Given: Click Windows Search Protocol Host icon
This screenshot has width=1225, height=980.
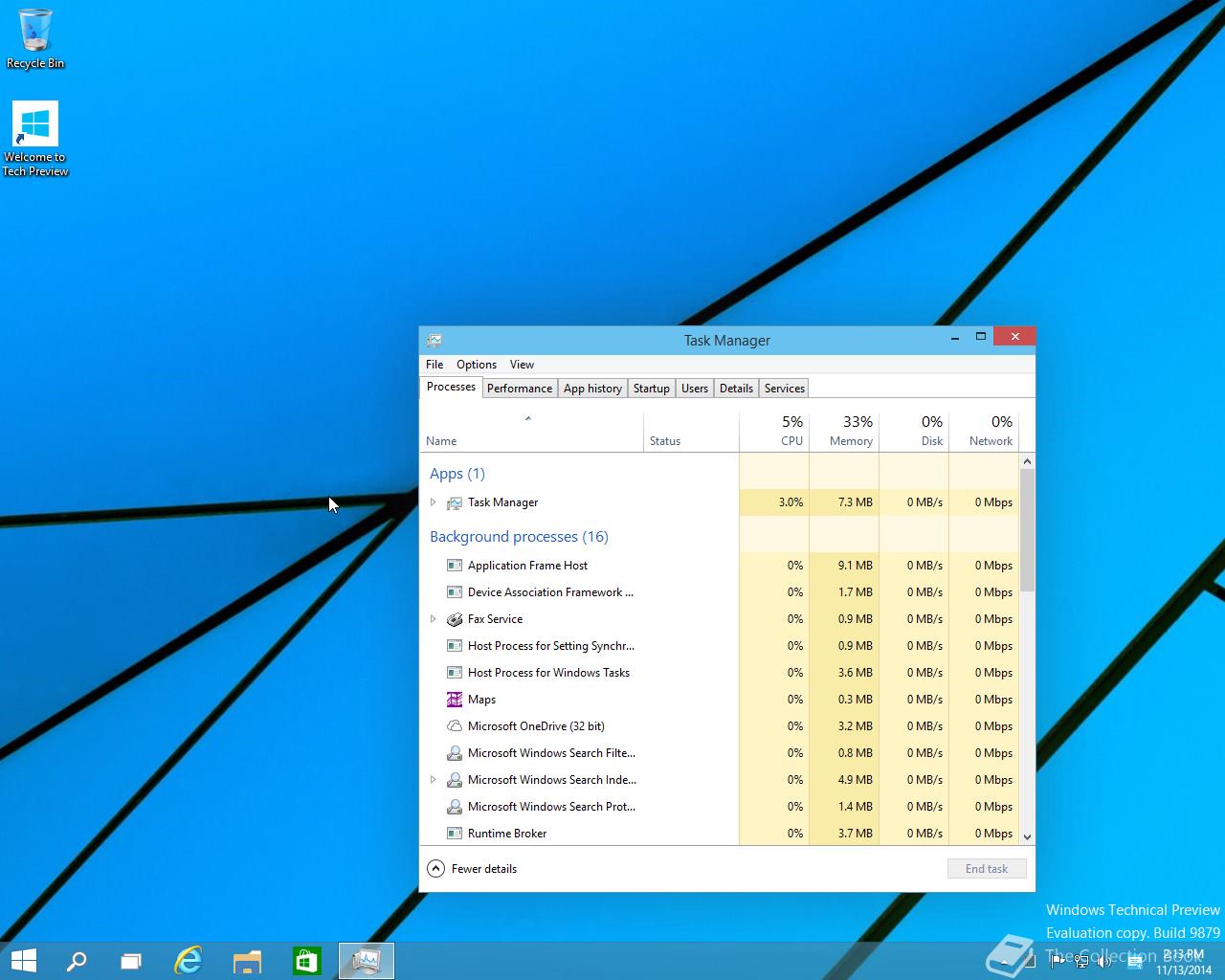Looking at the screenshot, I should pyautogui.click(x=455, y=807).
